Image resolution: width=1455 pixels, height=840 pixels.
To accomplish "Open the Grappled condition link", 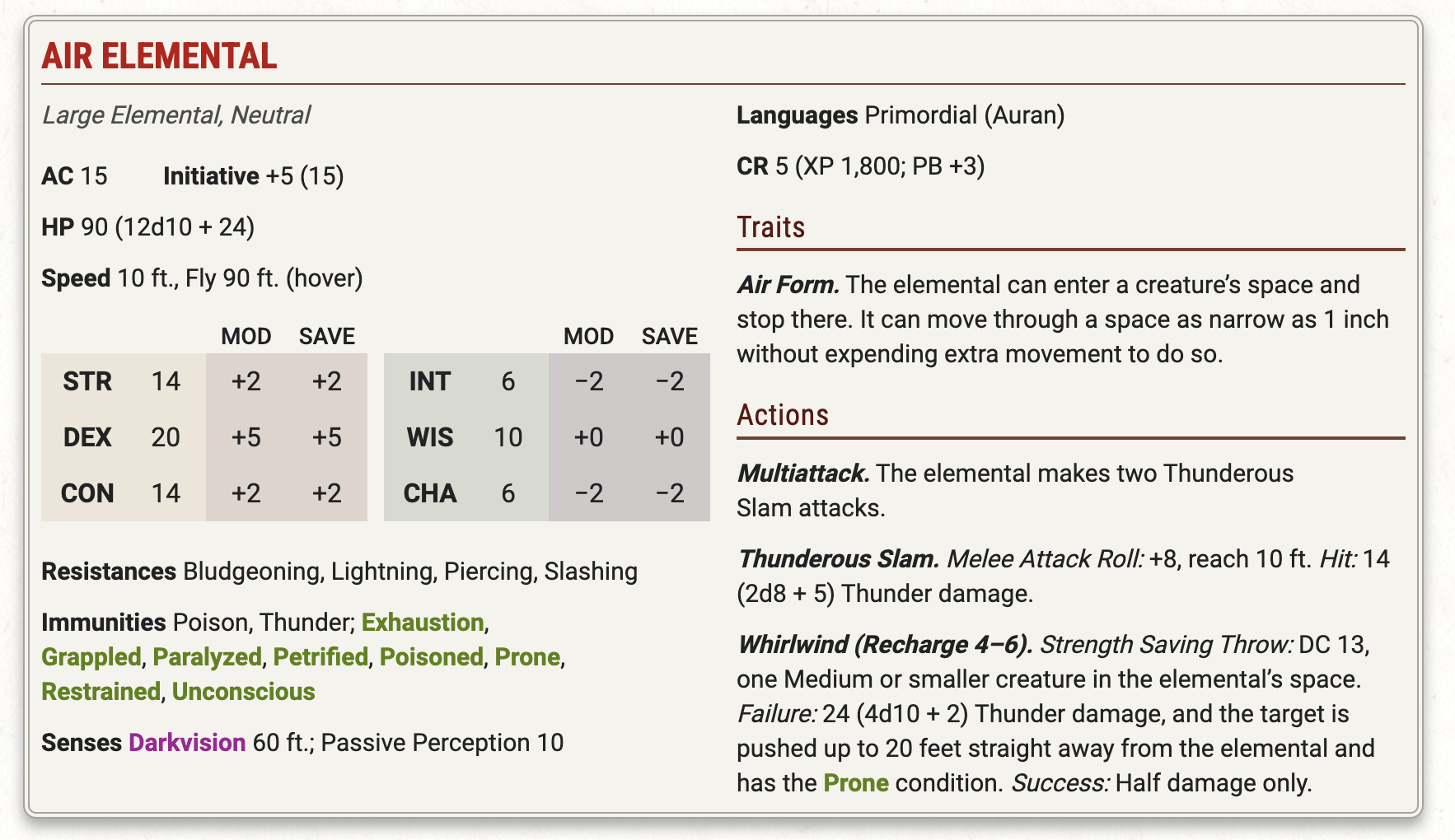I will point(91,656).
